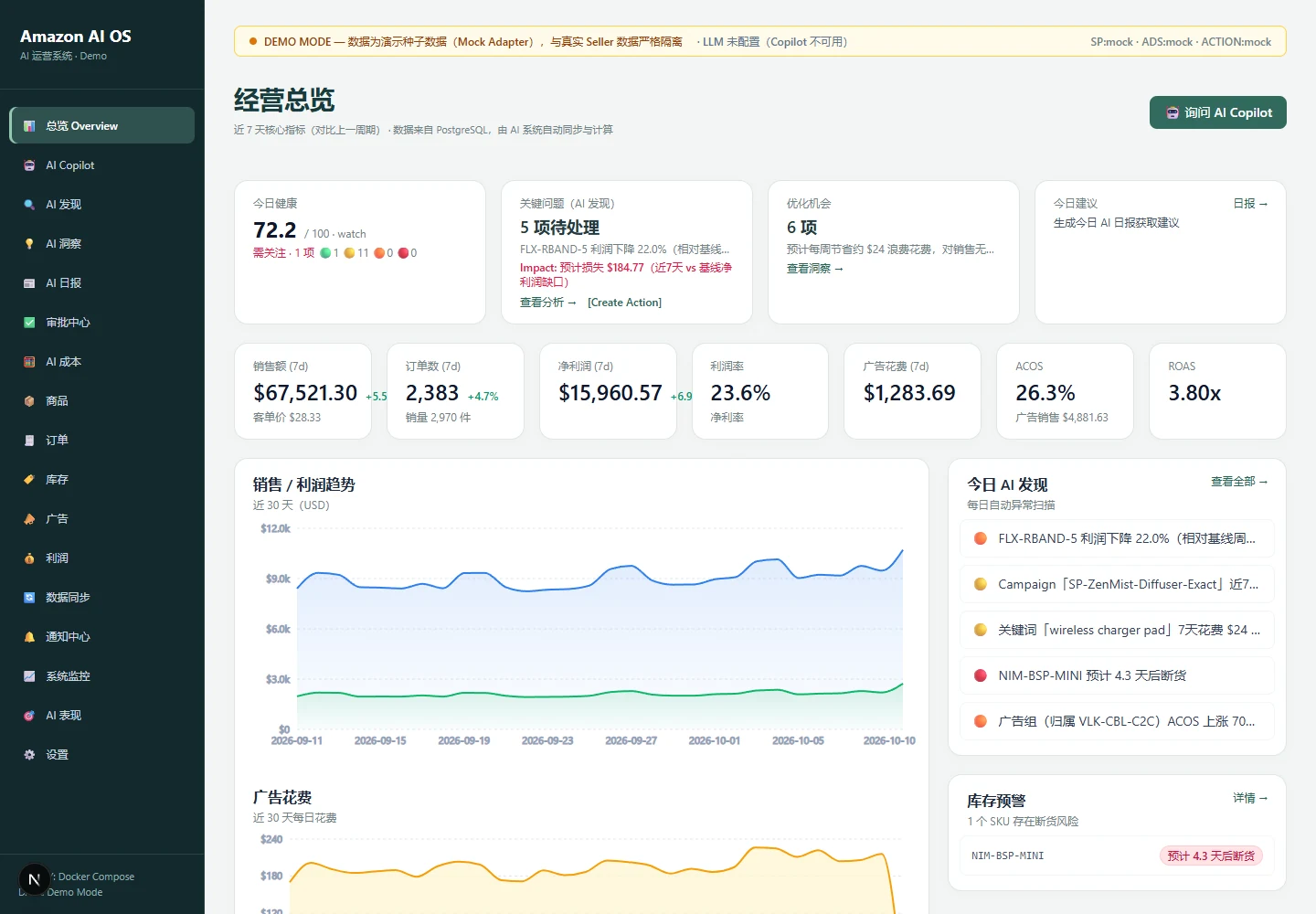
Task: Click the 询问 AI Copilot button
Action: [1218, 112]
